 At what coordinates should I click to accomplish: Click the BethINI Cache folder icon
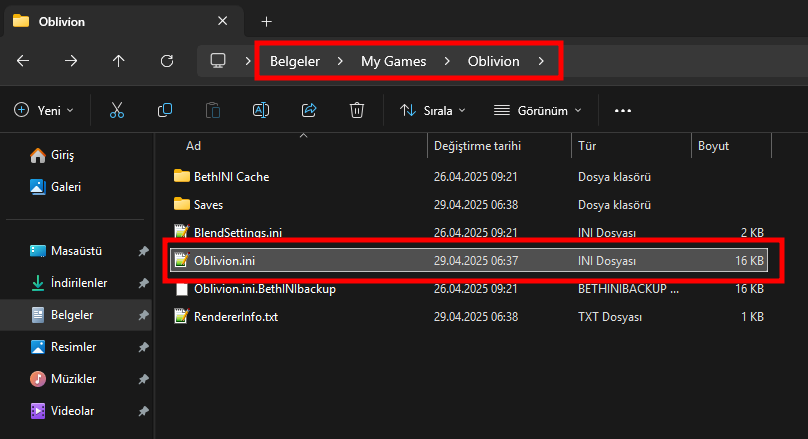click(181, 176)
